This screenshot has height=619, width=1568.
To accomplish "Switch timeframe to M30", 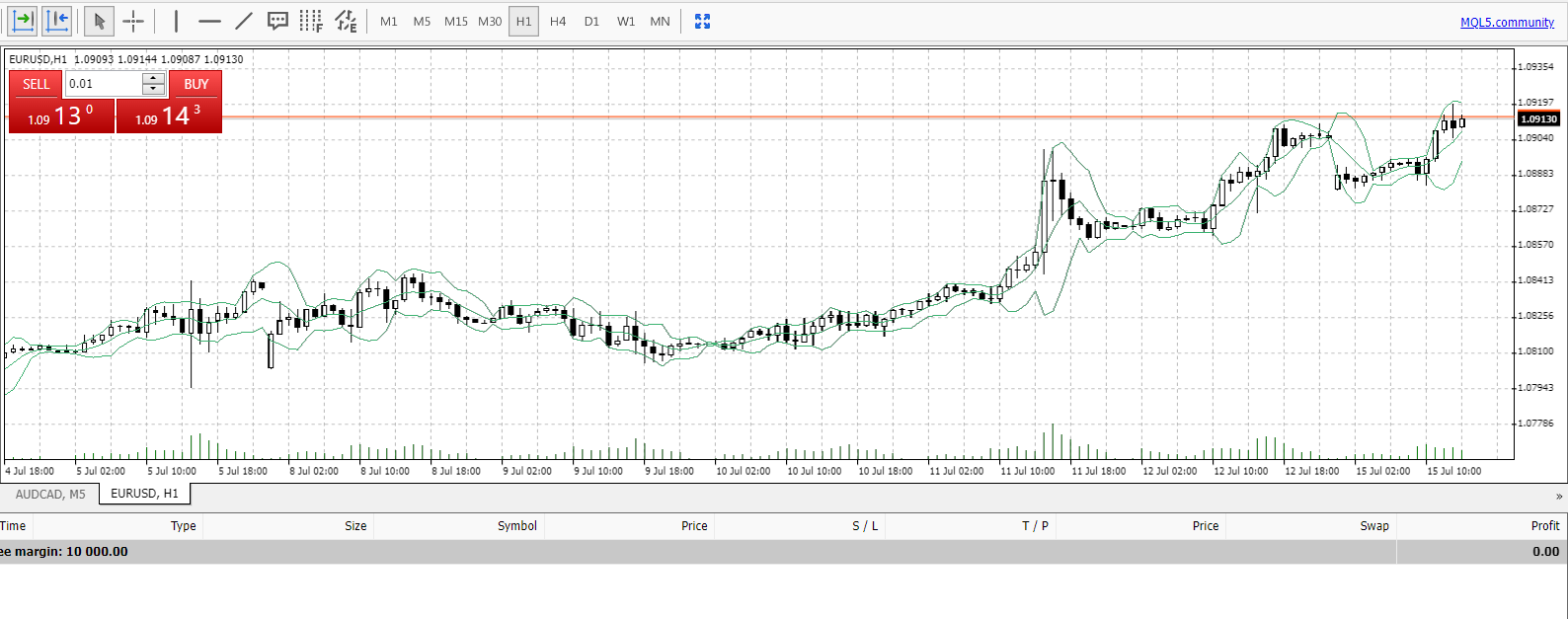I will tap(490, 21).
